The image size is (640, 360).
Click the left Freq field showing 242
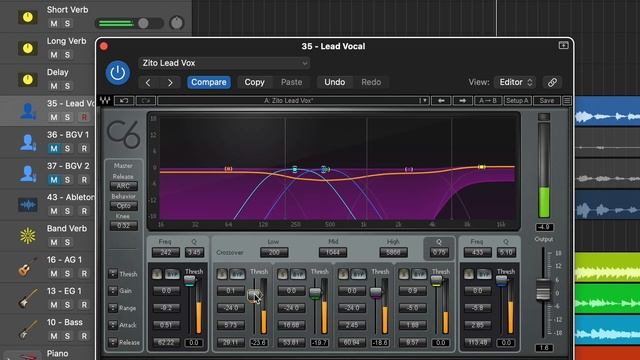tap(165, 253)
